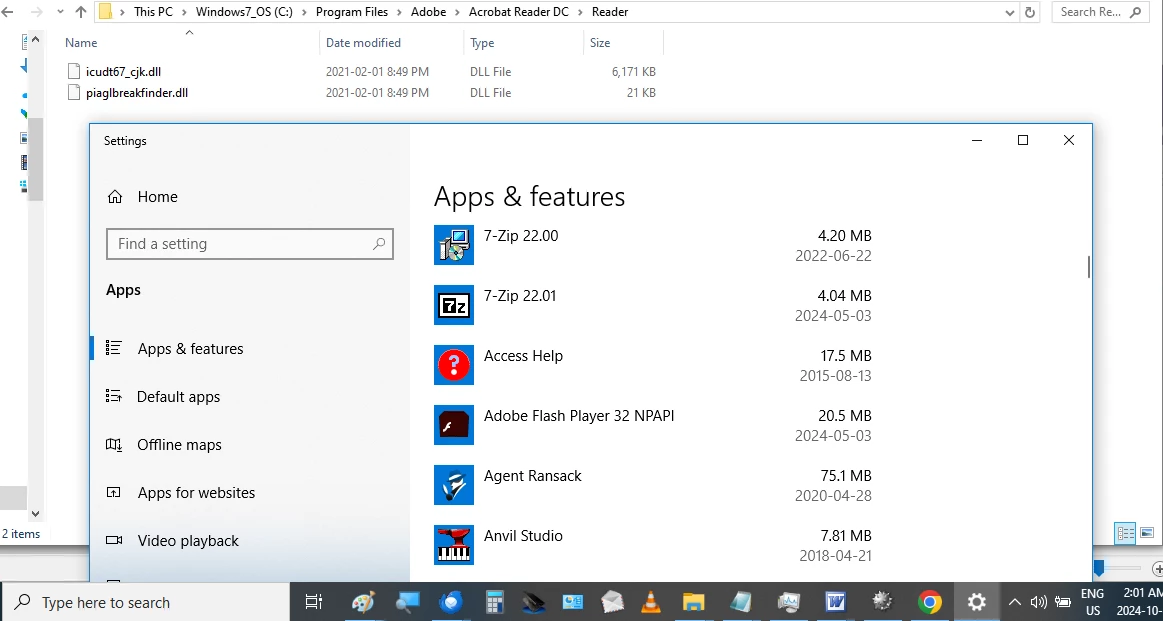
Task: Click the 7-Zip 22.01 app icon
Action: pyautogui.click(x=454, y=305)
